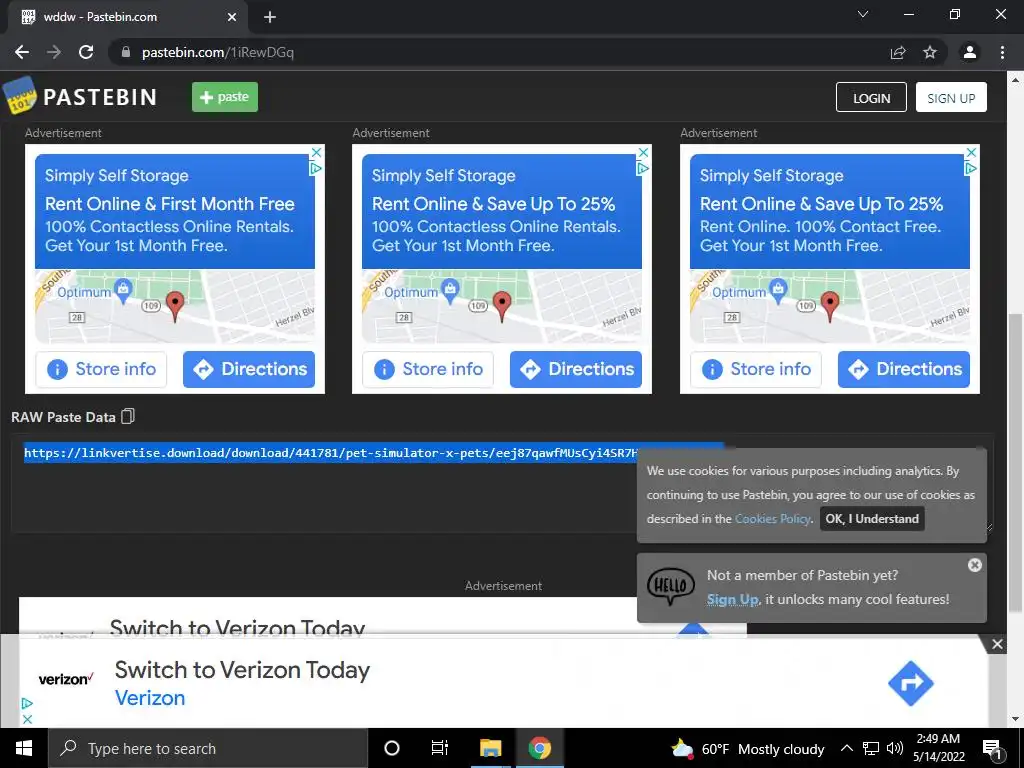Close the third Simply Self Storage ad

[971, 152]
